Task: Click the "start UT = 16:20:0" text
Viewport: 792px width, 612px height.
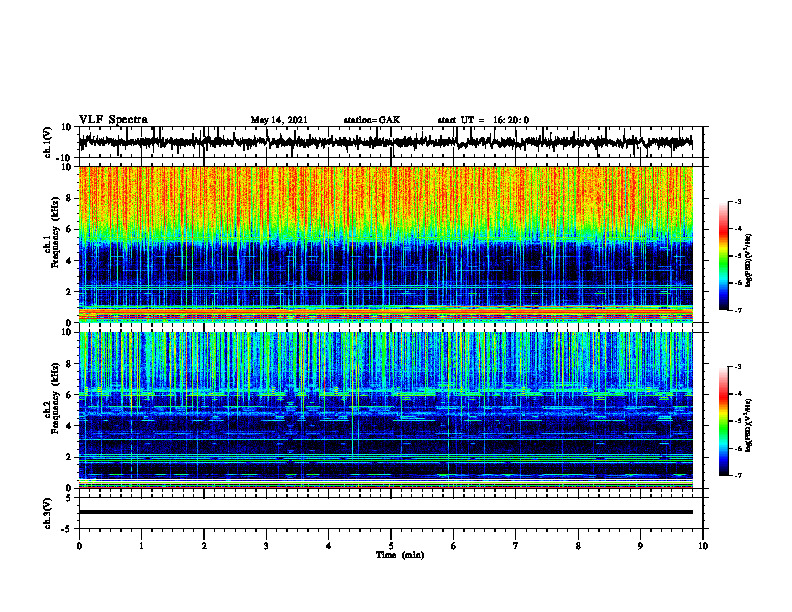Action: (x=483, y=120)
